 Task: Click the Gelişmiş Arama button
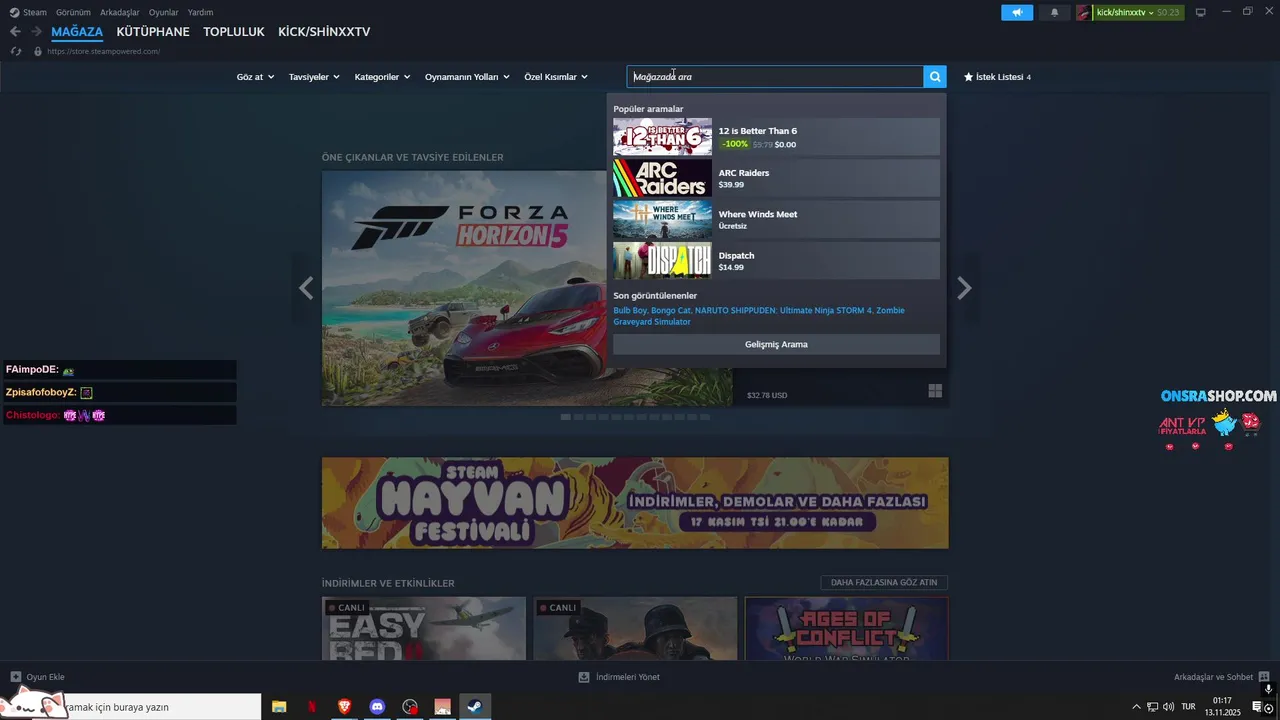click(x=776, y=344)
